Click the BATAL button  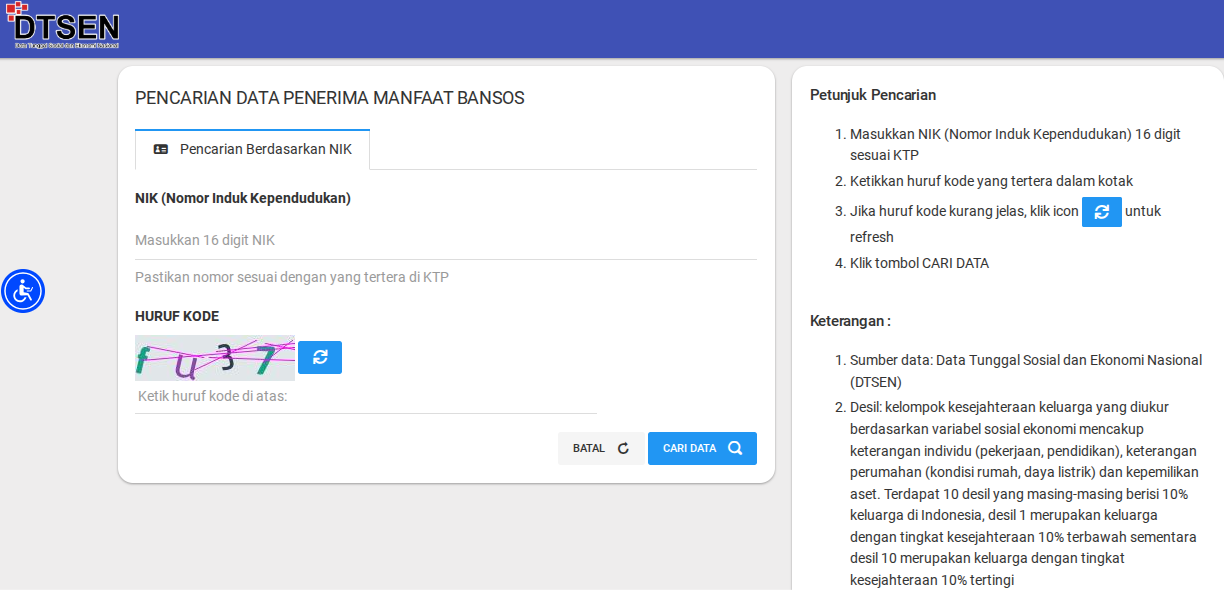point(601,448)
